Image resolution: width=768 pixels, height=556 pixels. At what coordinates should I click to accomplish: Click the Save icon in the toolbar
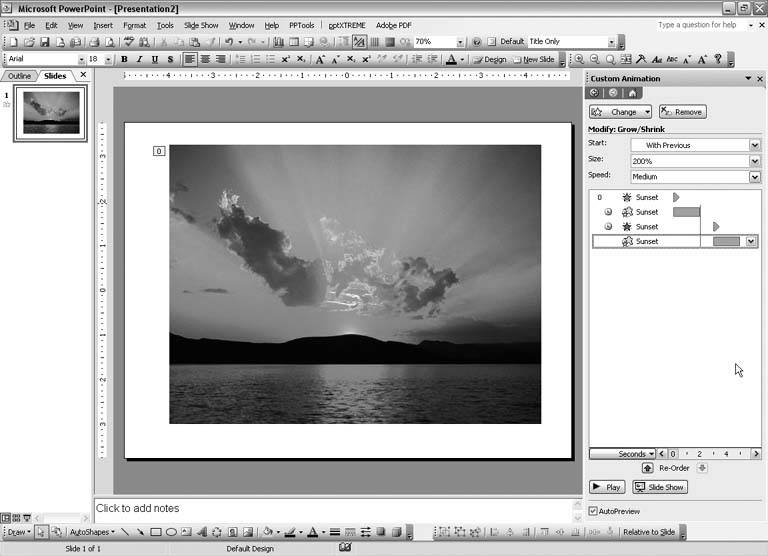click(x=45, y=43)
